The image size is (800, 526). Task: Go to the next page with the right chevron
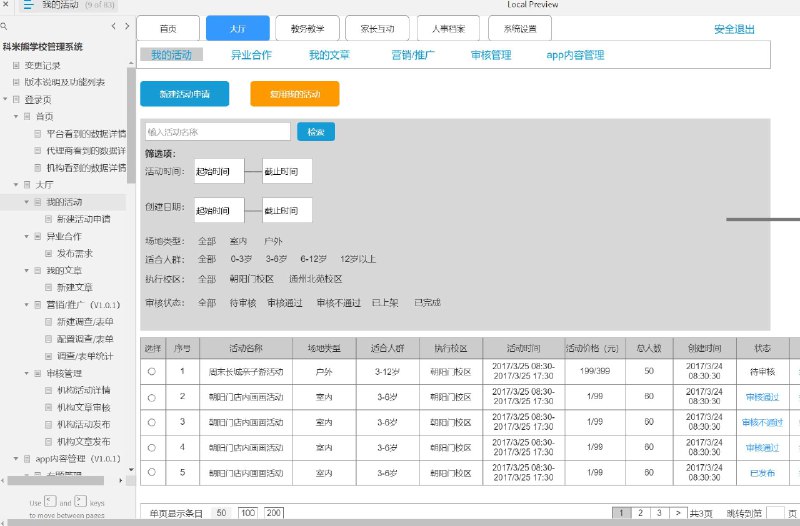coord(127,26)
